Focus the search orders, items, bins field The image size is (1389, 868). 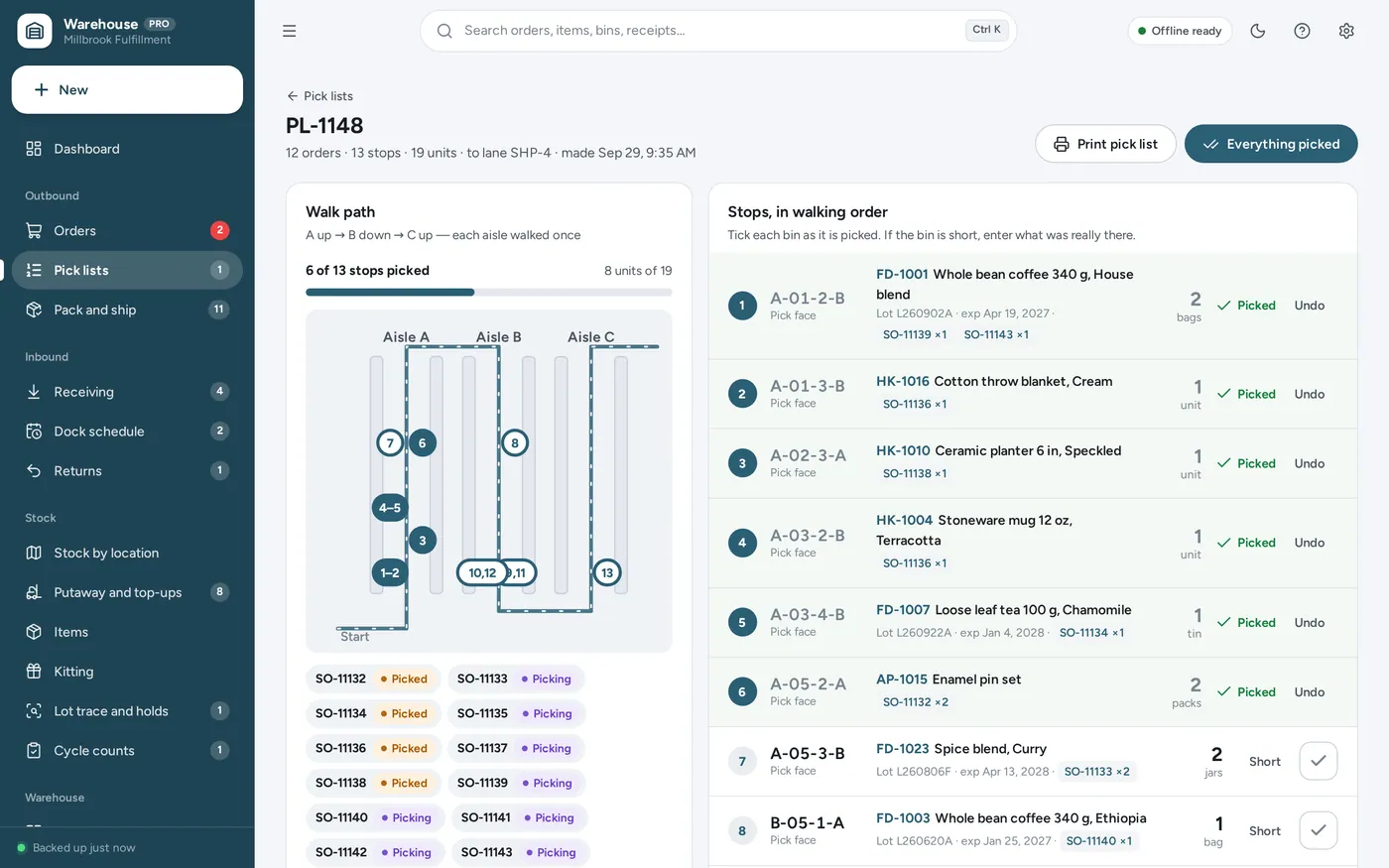718,31
